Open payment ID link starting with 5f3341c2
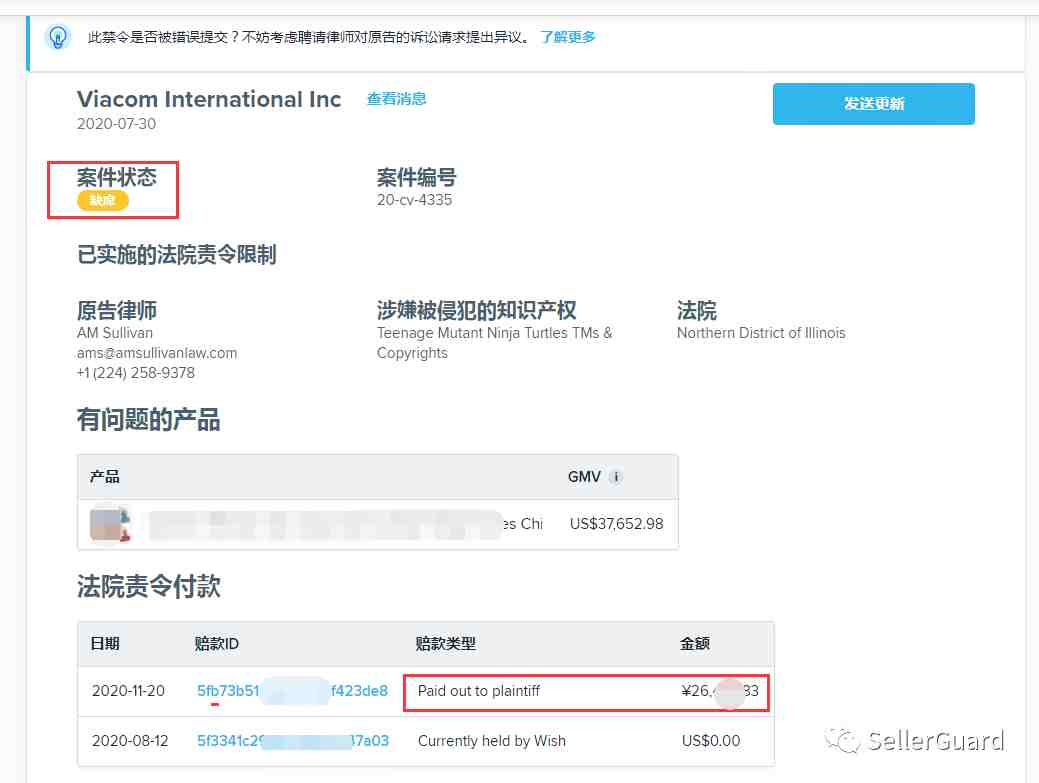The height and width of the screenshot is (783, 1039). (293, 741)
